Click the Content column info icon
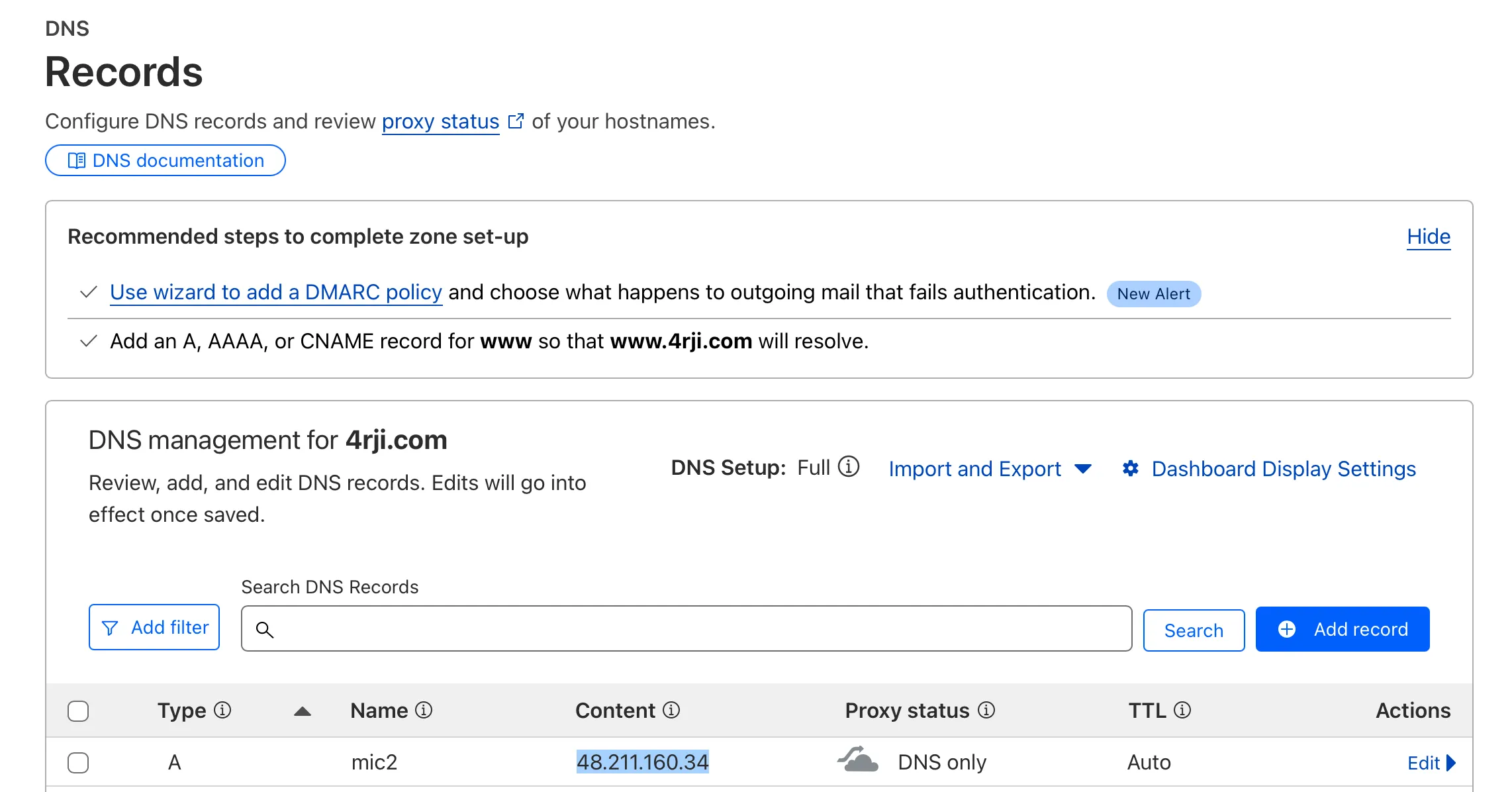 pyautogui.click(x=671, y=711)
